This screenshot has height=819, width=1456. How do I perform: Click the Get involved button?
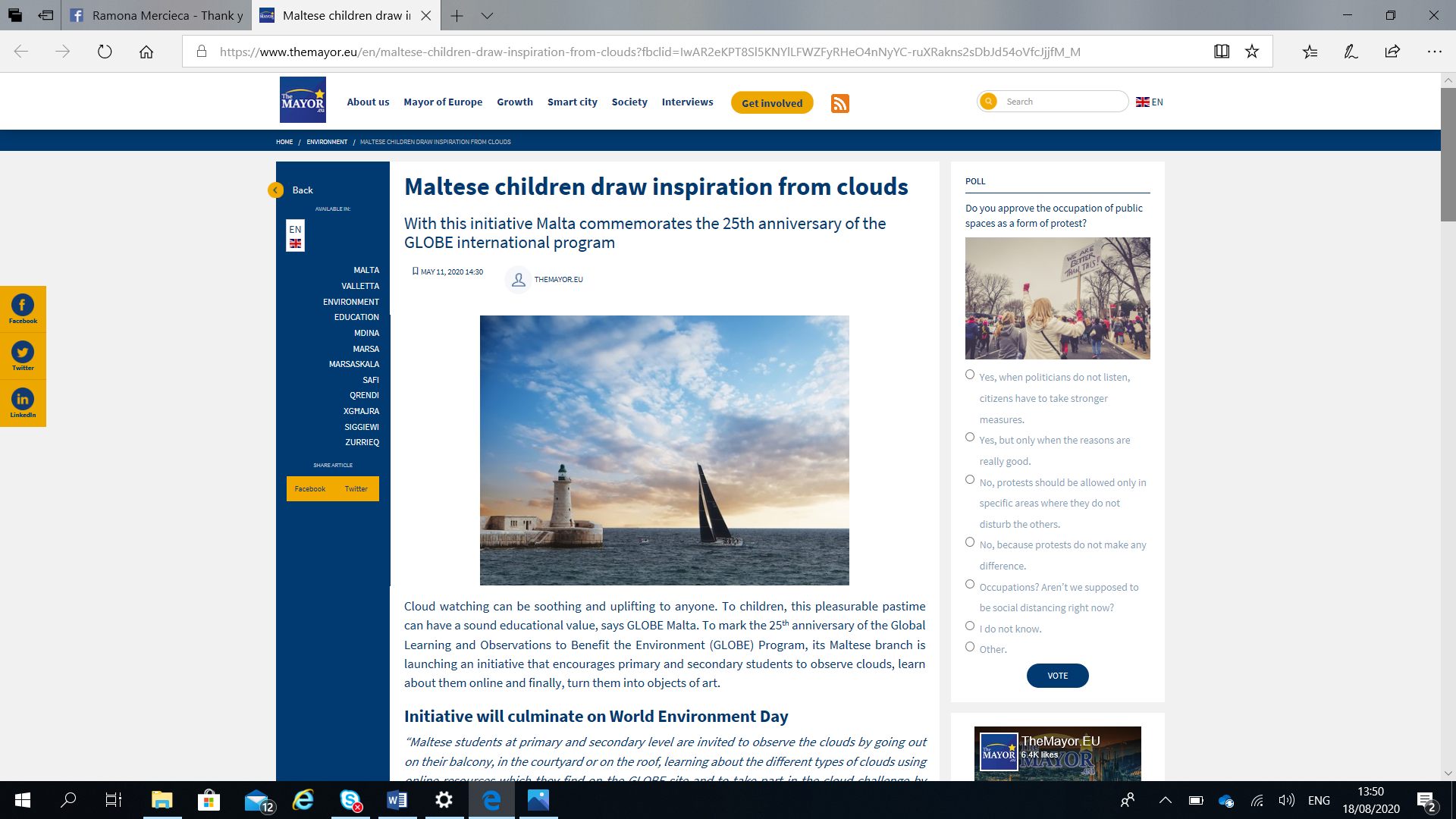[771, 103]
